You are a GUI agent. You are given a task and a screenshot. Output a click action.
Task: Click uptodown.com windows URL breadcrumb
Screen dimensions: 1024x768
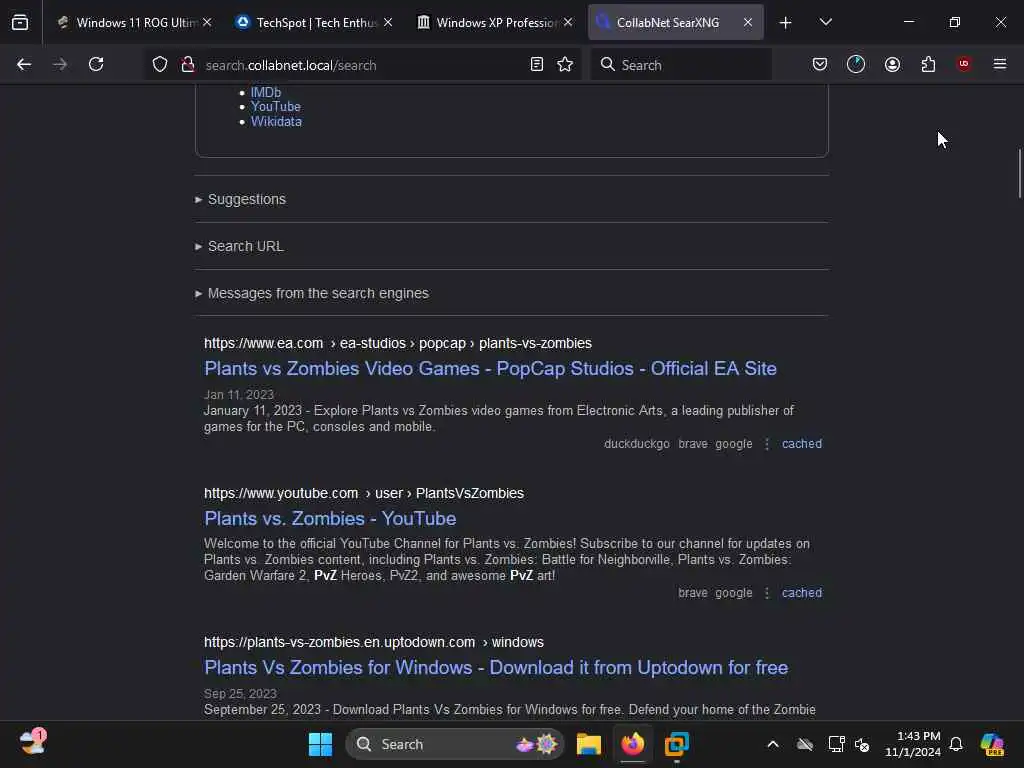click(374, 643)
